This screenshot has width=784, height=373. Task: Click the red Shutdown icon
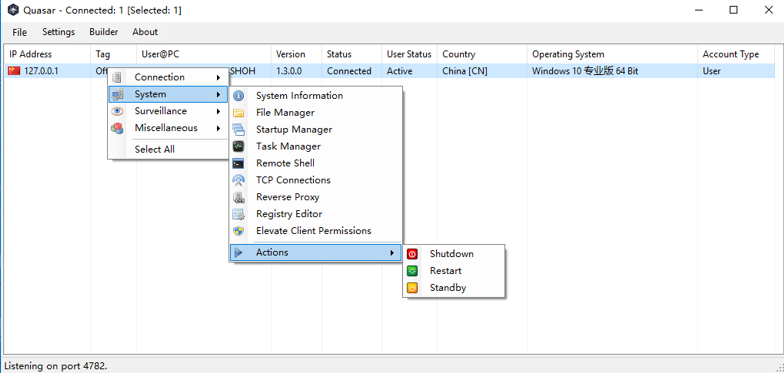412,254
